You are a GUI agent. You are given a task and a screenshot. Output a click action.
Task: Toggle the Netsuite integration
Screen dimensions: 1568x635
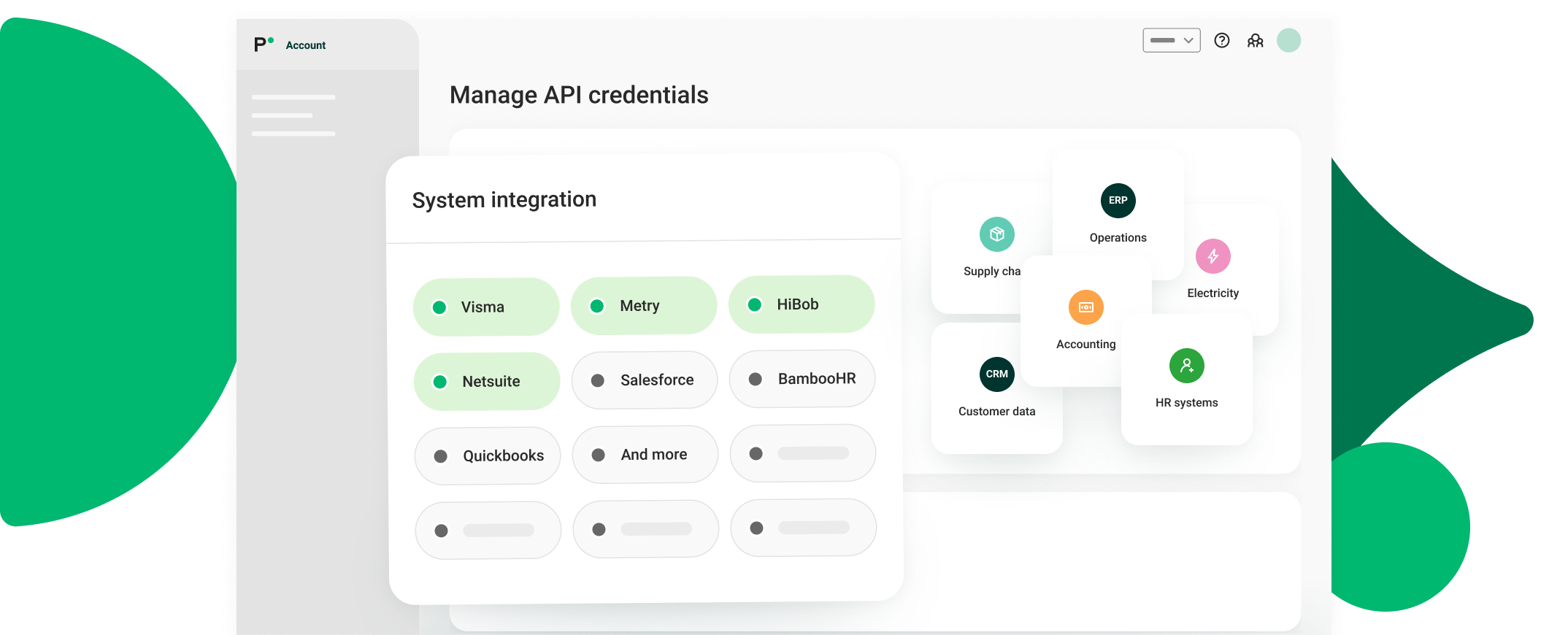pos(487,381)
